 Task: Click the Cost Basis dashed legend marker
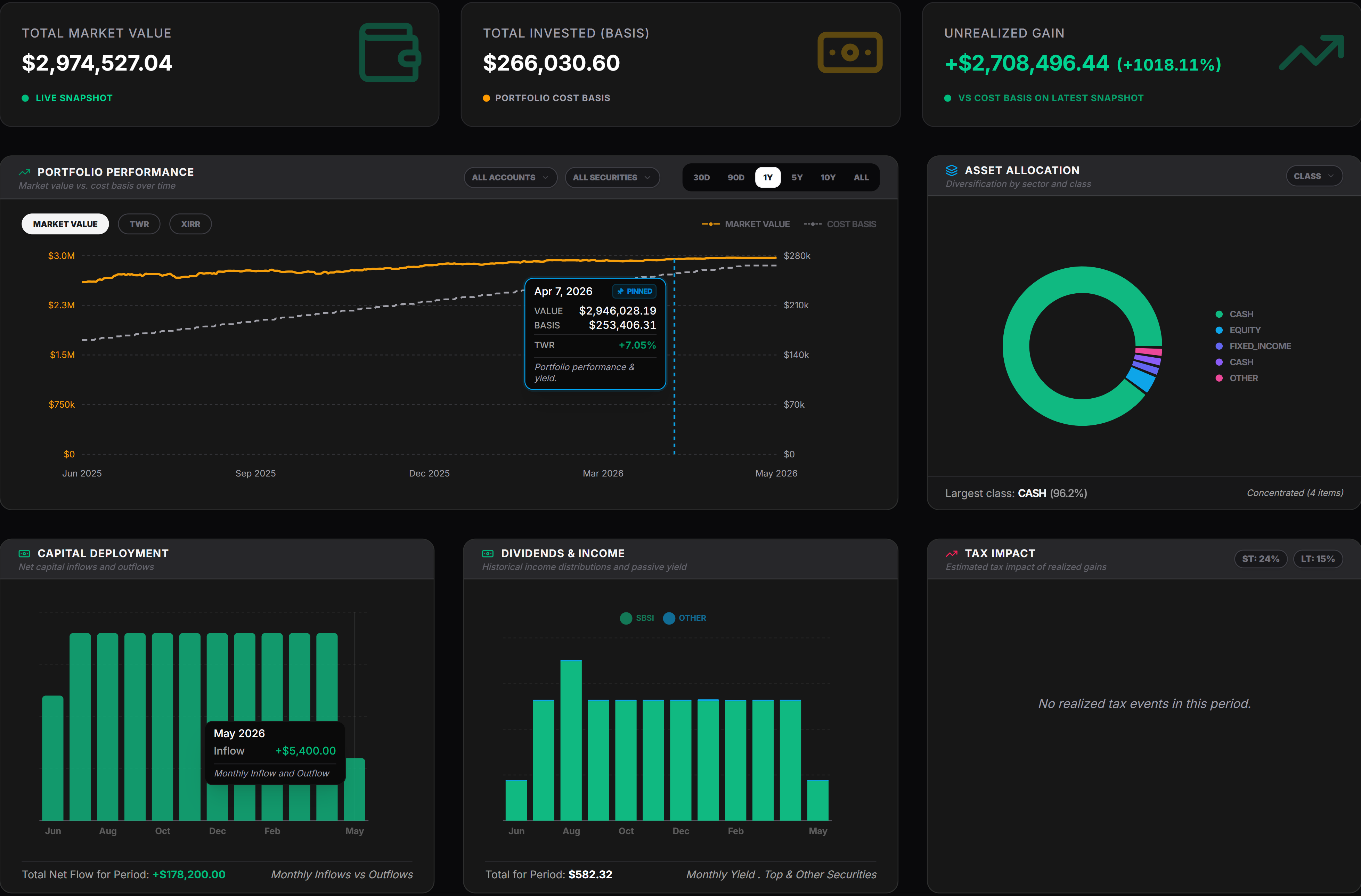(x=813, y=224)
